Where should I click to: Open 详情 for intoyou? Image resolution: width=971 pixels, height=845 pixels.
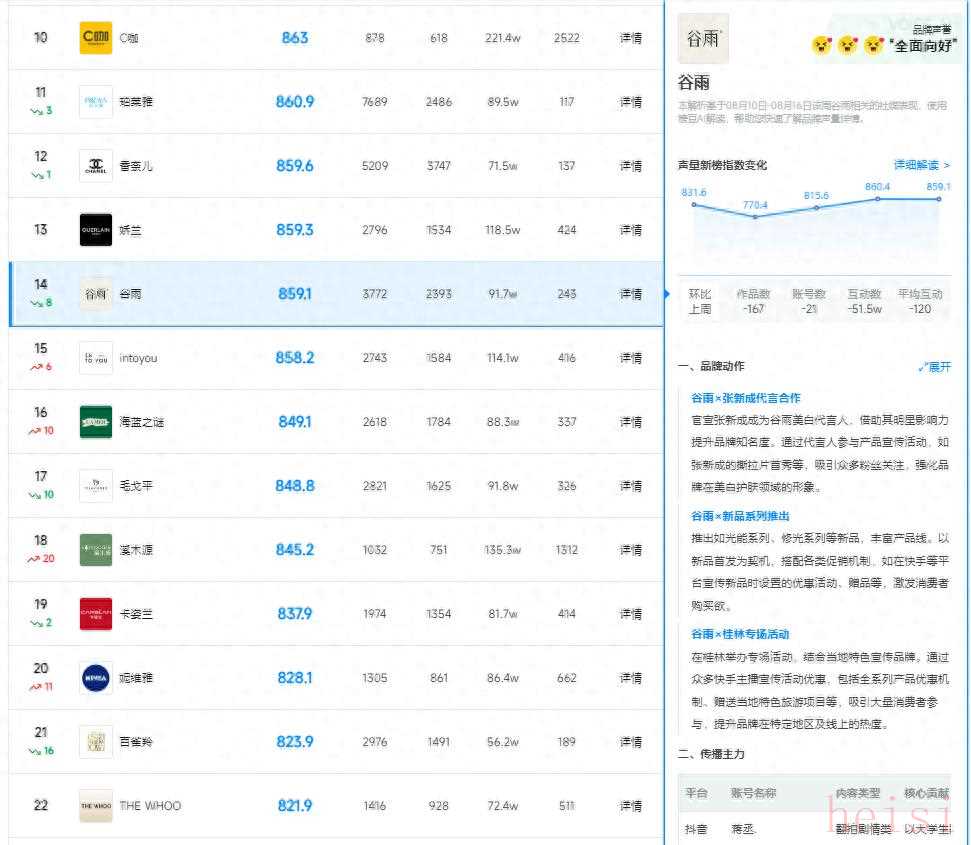click(630, 358)
